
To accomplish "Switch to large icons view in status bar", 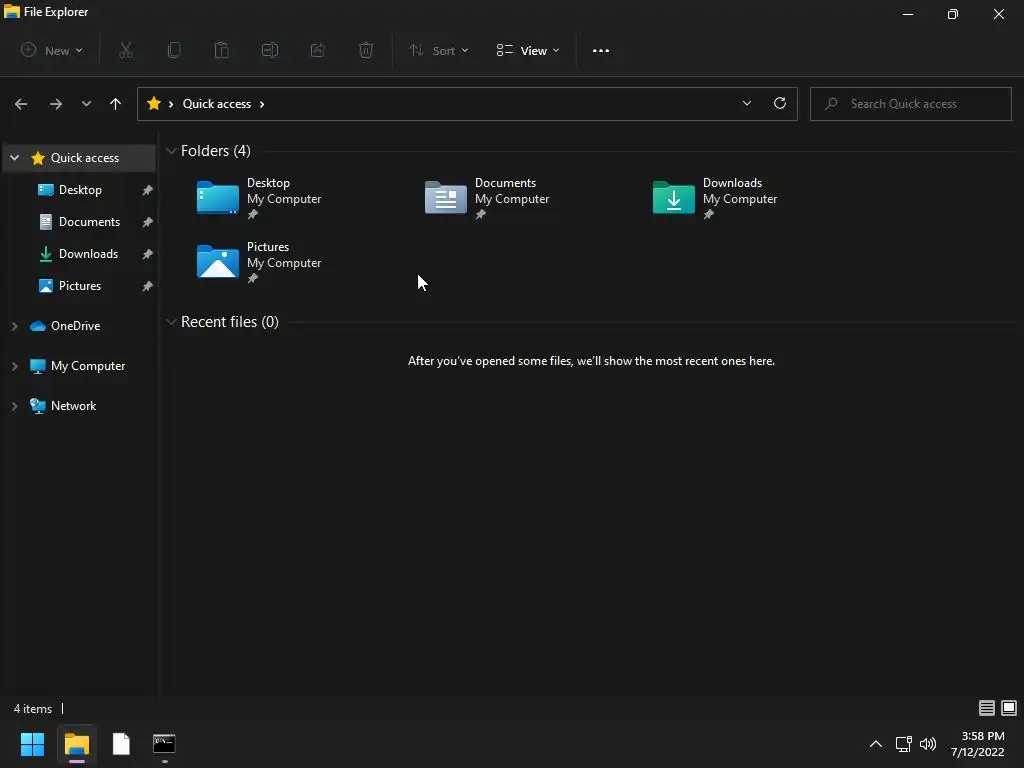I will click(x=1009, y=708).
